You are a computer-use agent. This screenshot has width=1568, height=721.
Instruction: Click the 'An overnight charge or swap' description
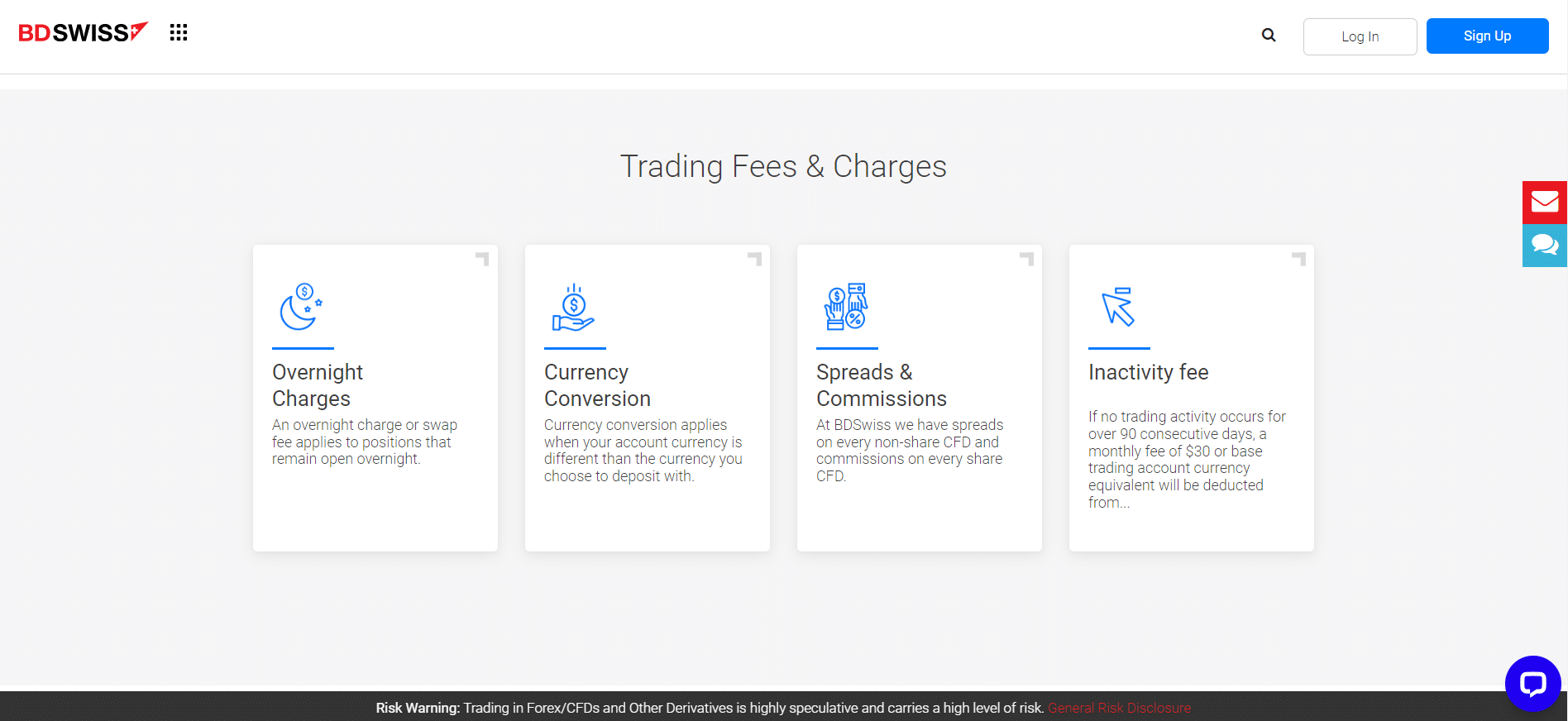[x=365, y=442]
